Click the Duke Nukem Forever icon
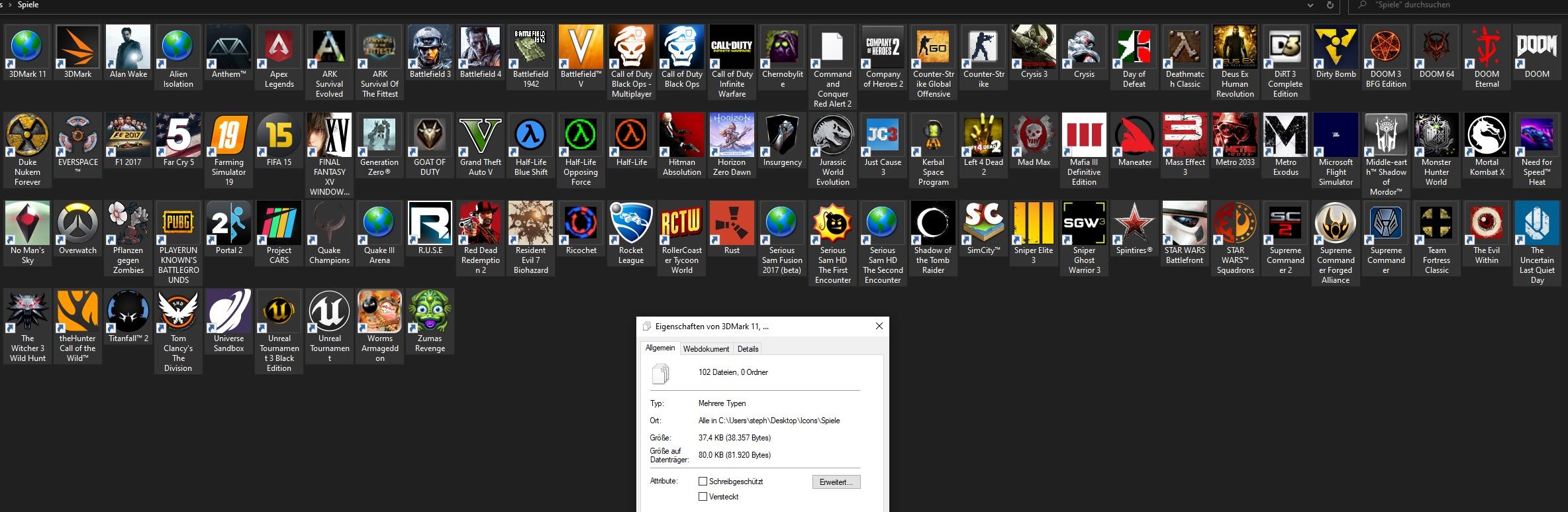Image resolution: width=1568 pixels, height=512 pixels. (x=27, y=150)
